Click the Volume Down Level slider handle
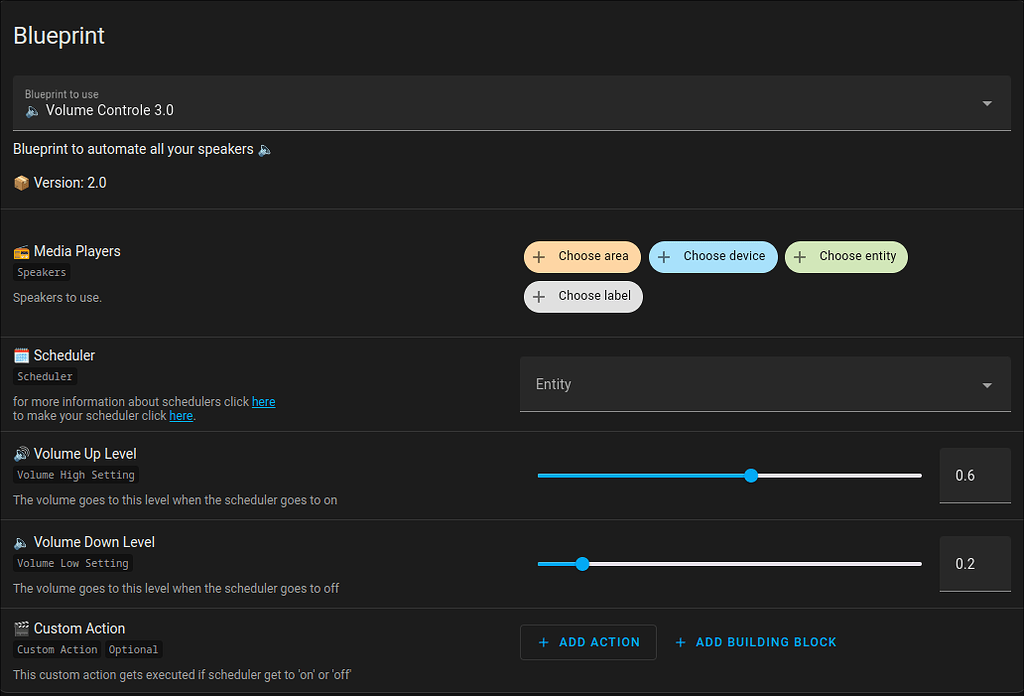The image size is (1024, 696). click(583, 564)
